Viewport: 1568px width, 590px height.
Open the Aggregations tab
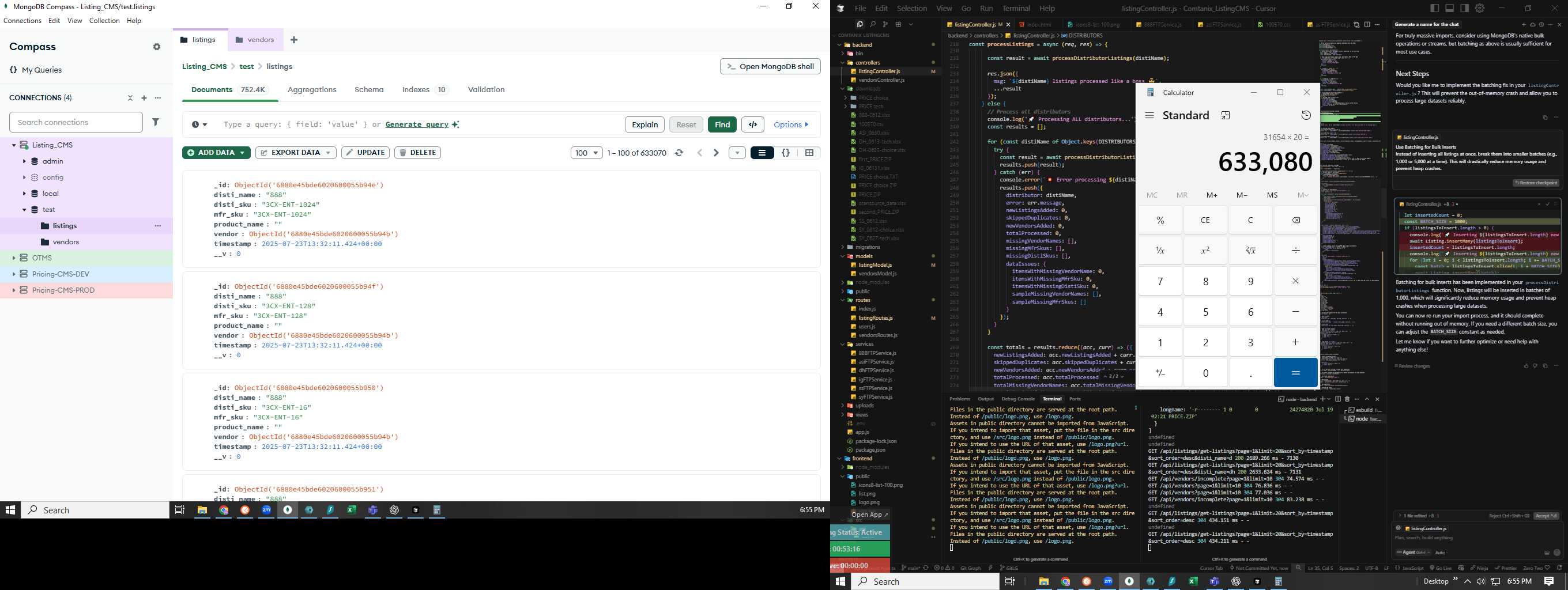pyautogui.click(x=312, y=89)
